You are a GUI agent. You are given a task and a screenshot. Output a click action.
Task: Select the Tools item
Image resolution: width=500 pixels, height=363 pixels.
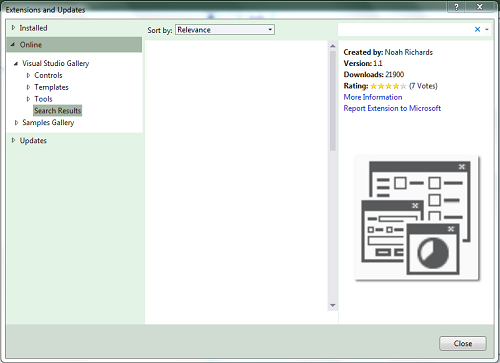click(x=43, y=99)
